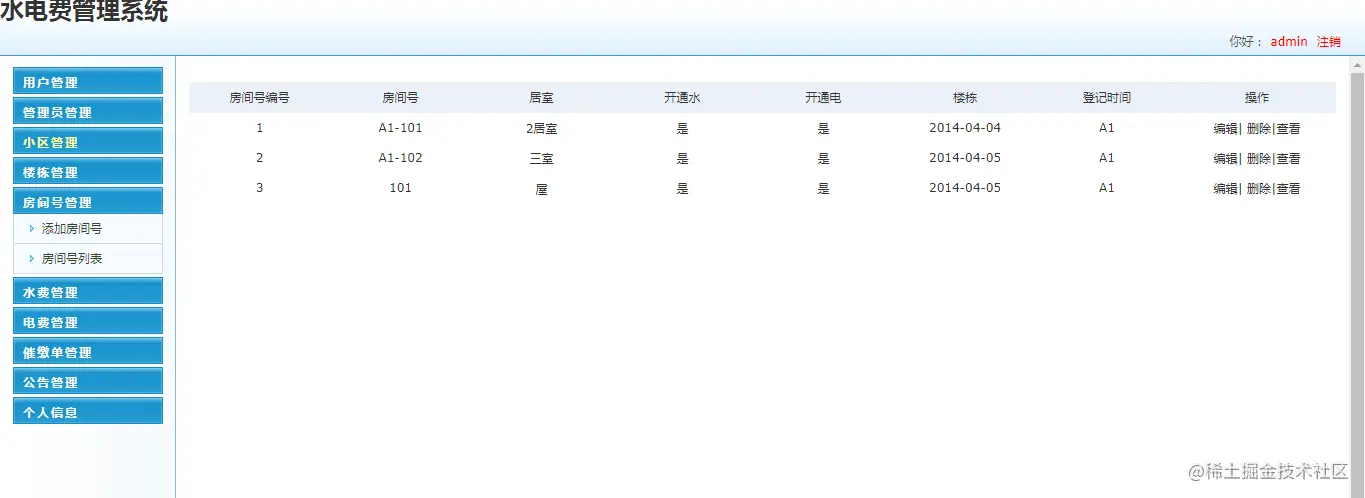The width and height of the screenshot is (1365, 498).
Task: Open the 管理员管理 sidebar menu
Action: pos(88,112)
